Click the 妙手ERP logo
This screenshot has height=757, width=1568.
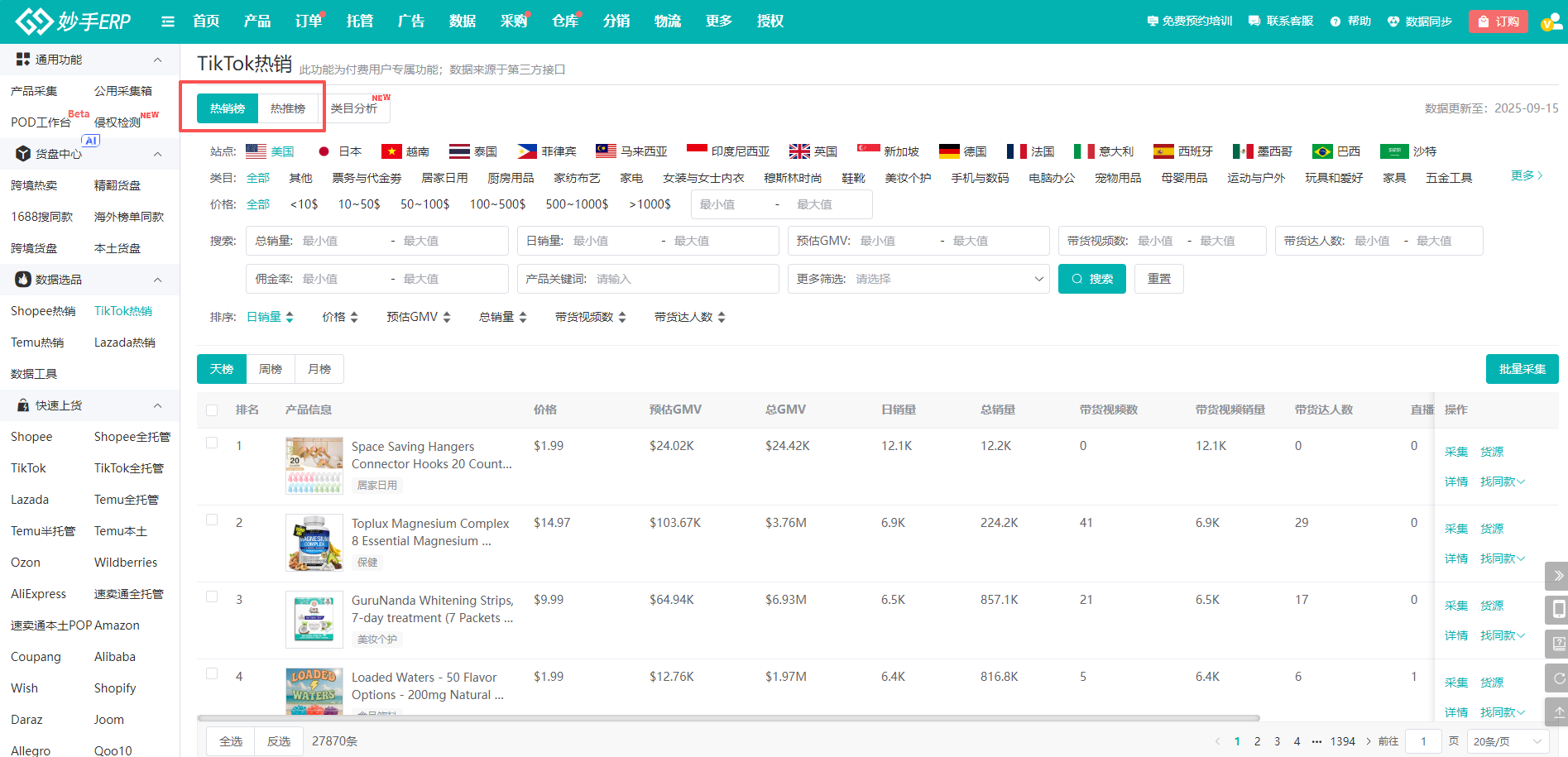coord(73,21)
